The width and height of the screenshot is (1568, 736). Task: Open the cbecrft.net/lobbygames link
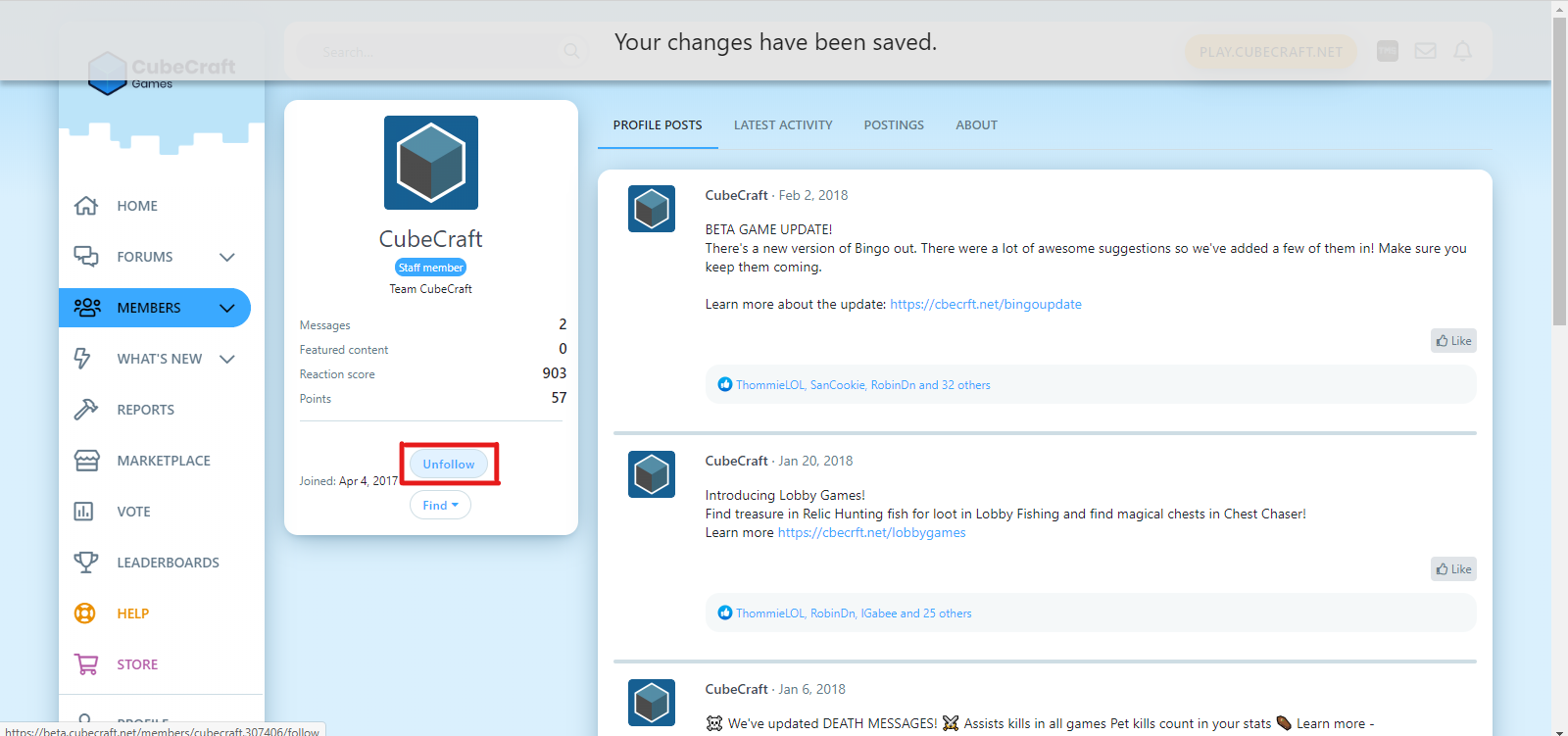[x=872, y=532]
